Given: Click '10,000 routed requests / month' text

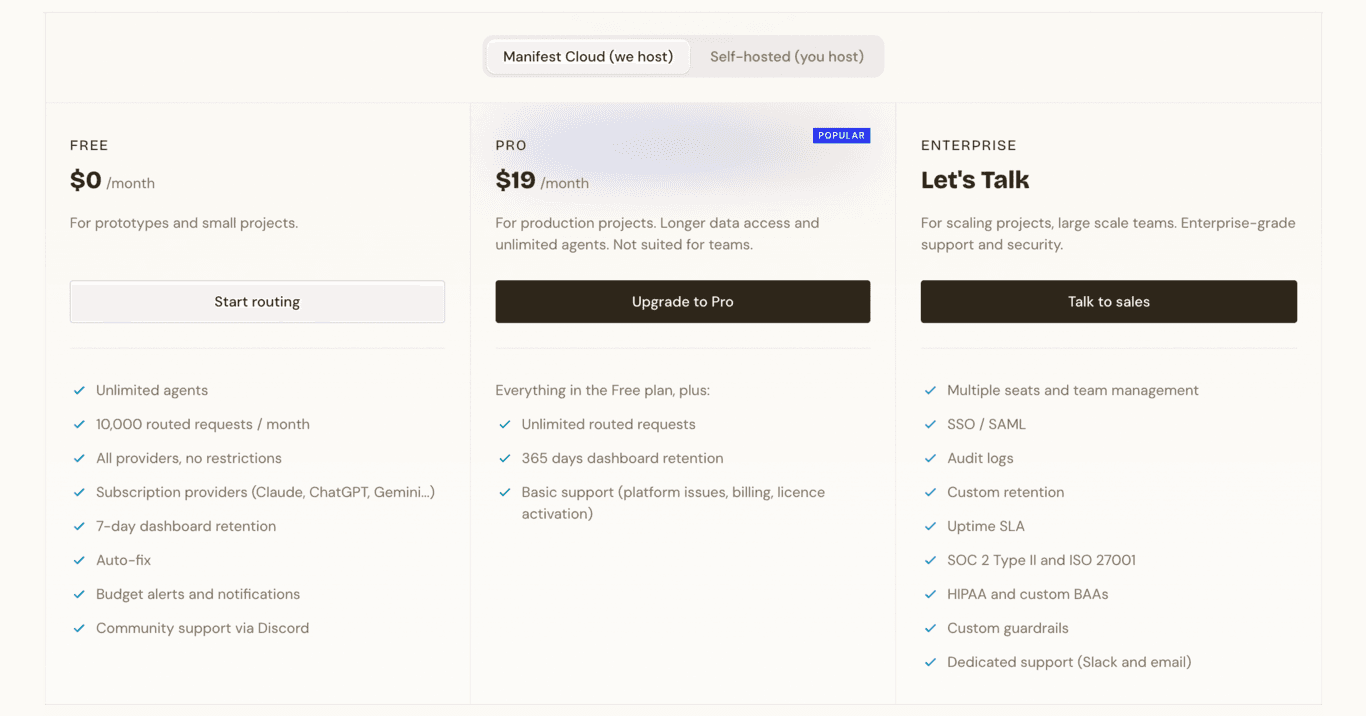Looking at the screenshot, I should (x=203, y=425).
